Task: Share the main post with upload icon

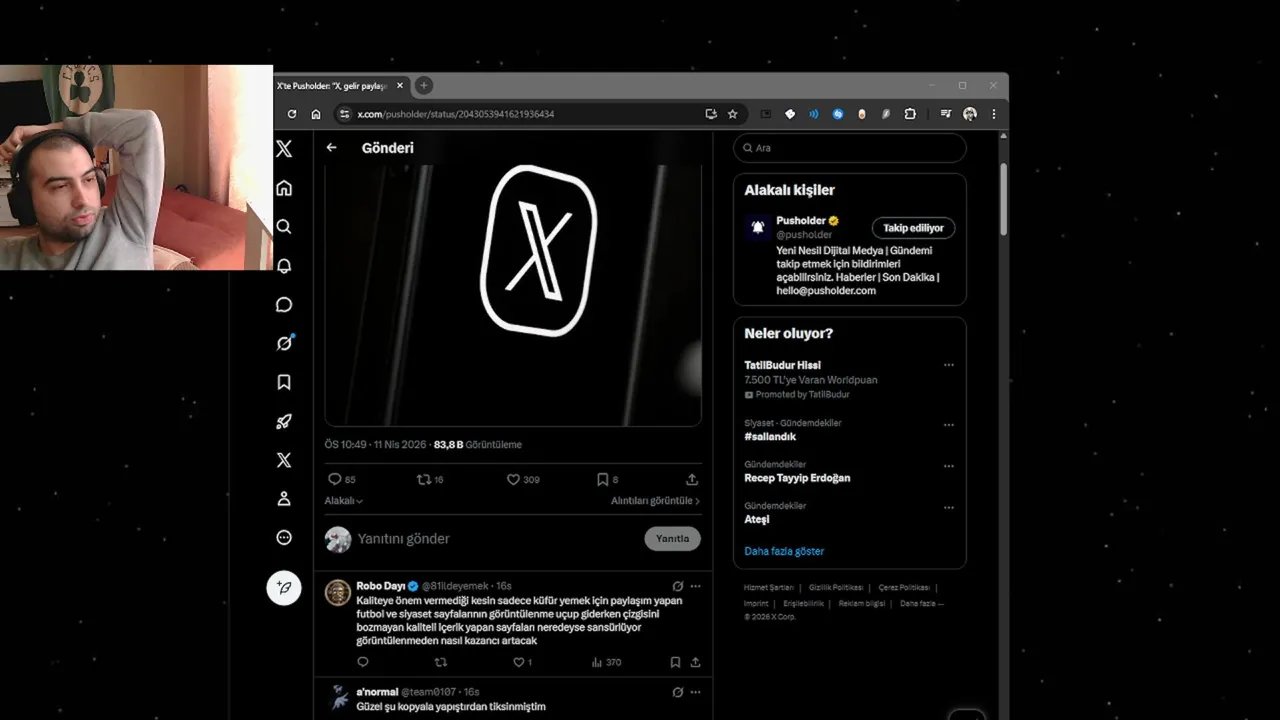Action: [x=692, y=480]
